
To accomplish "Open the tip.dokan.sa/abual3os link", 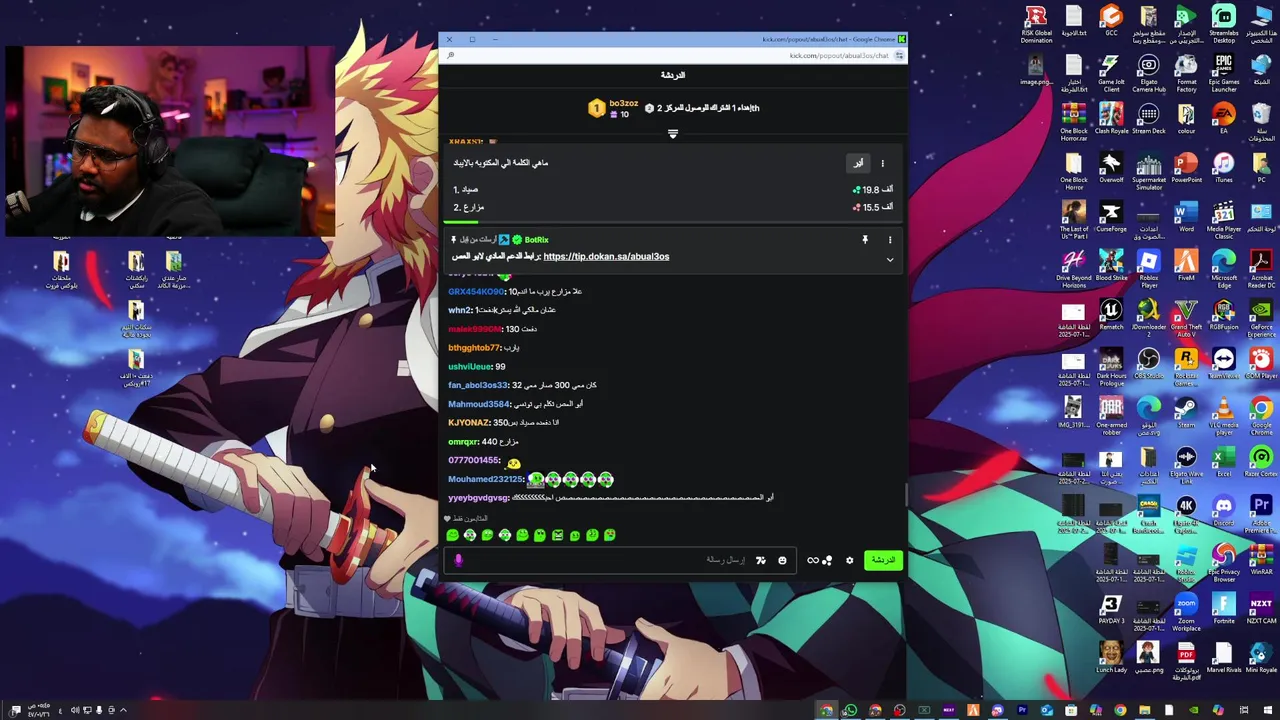I will 606,256.
